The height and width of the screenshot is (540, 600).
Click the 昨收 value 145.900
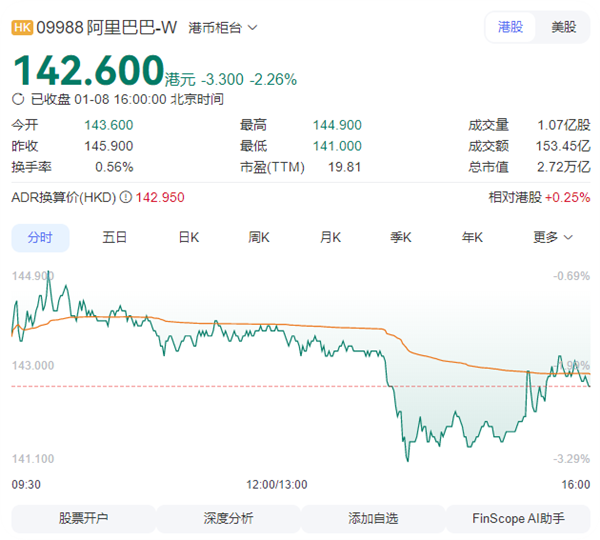(x=109, y=146)
